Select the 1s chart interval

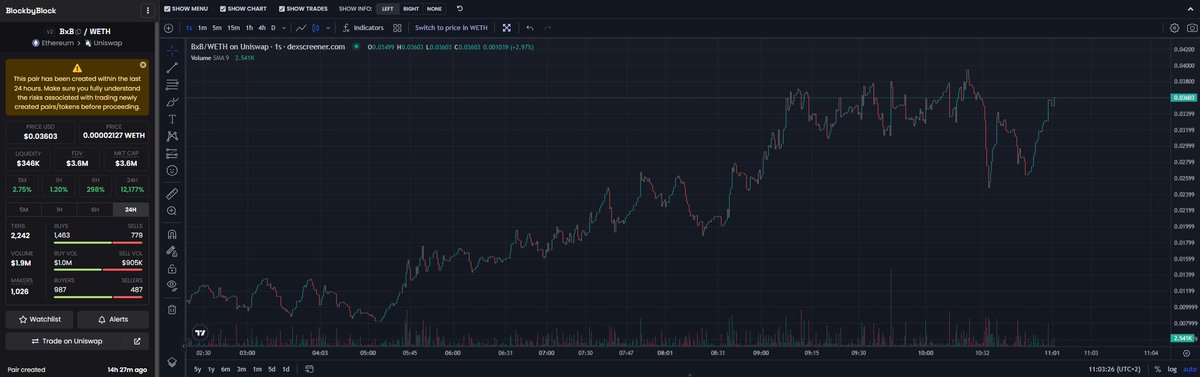(189, 28)
